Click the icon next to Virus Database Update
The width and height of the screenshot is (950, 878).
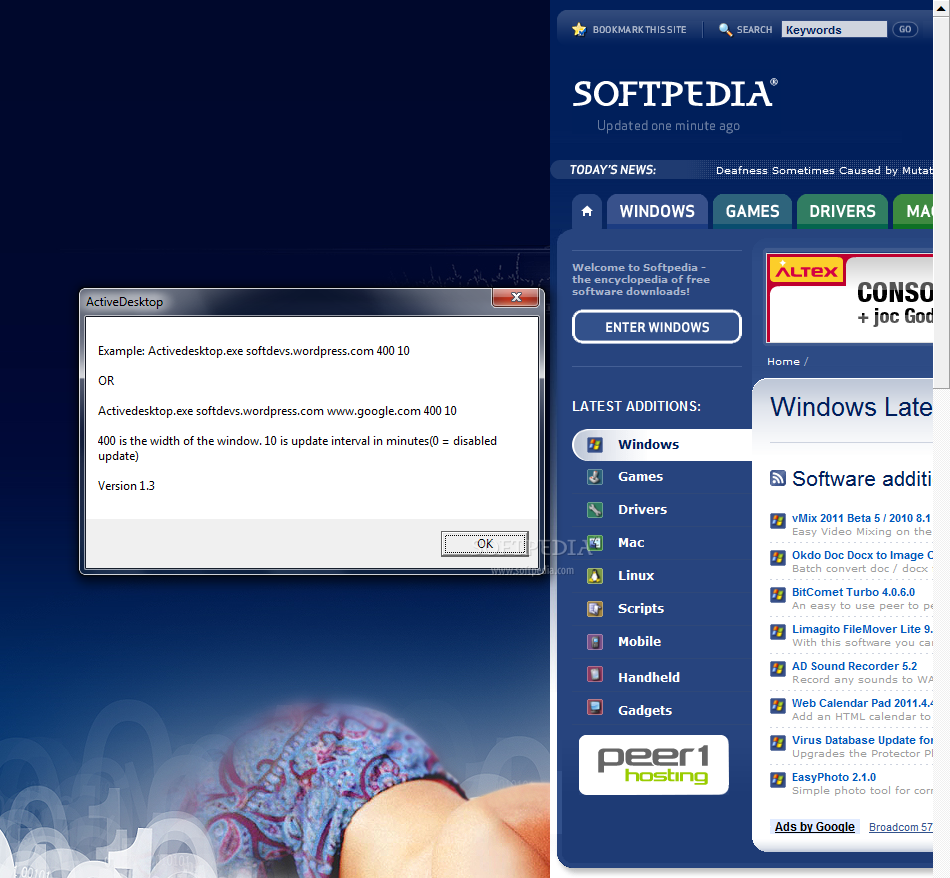[x=777, y=742]
